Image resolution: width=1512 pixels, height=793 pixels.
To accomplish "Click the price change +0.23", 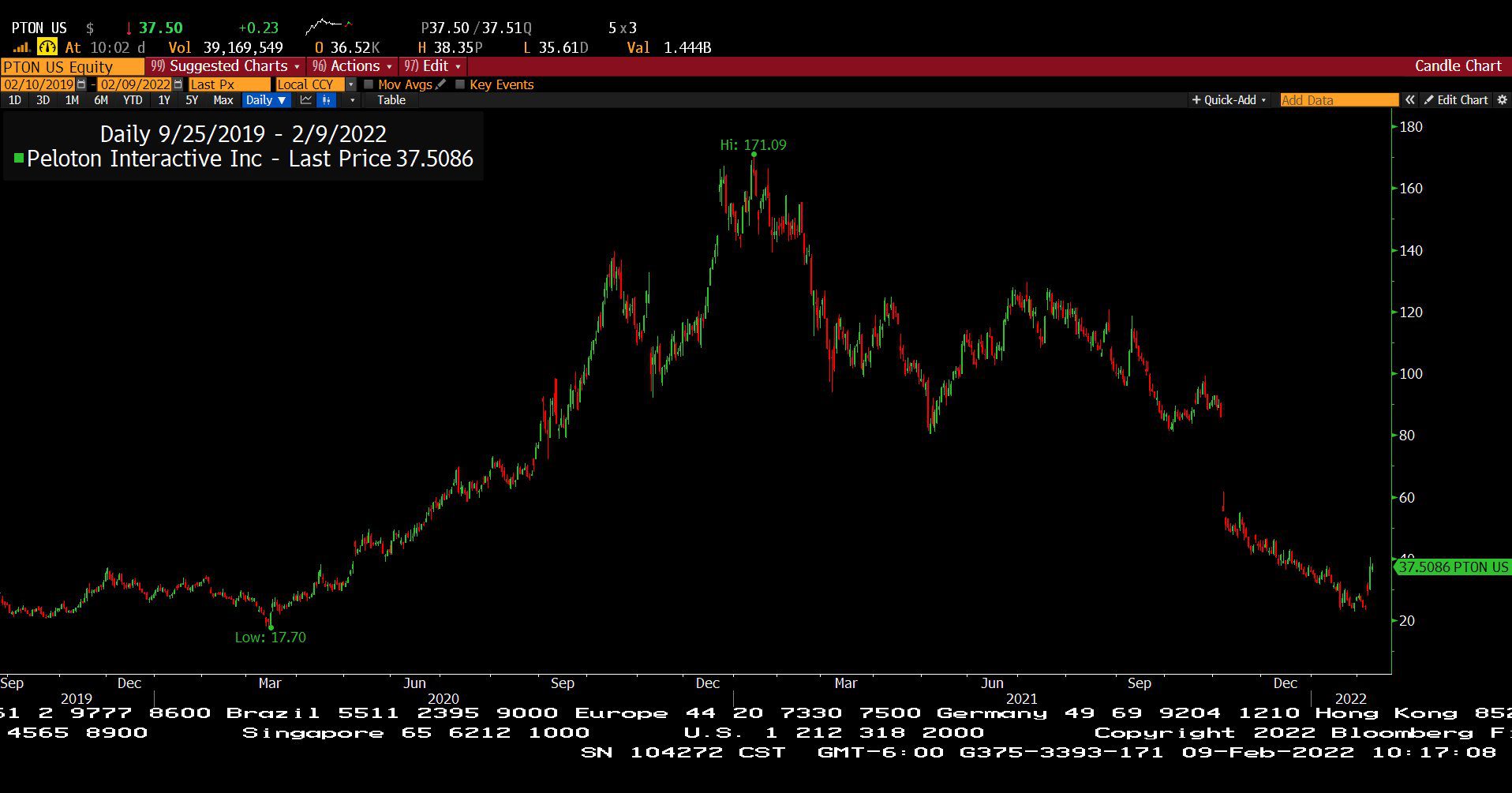I will (258, 28).
